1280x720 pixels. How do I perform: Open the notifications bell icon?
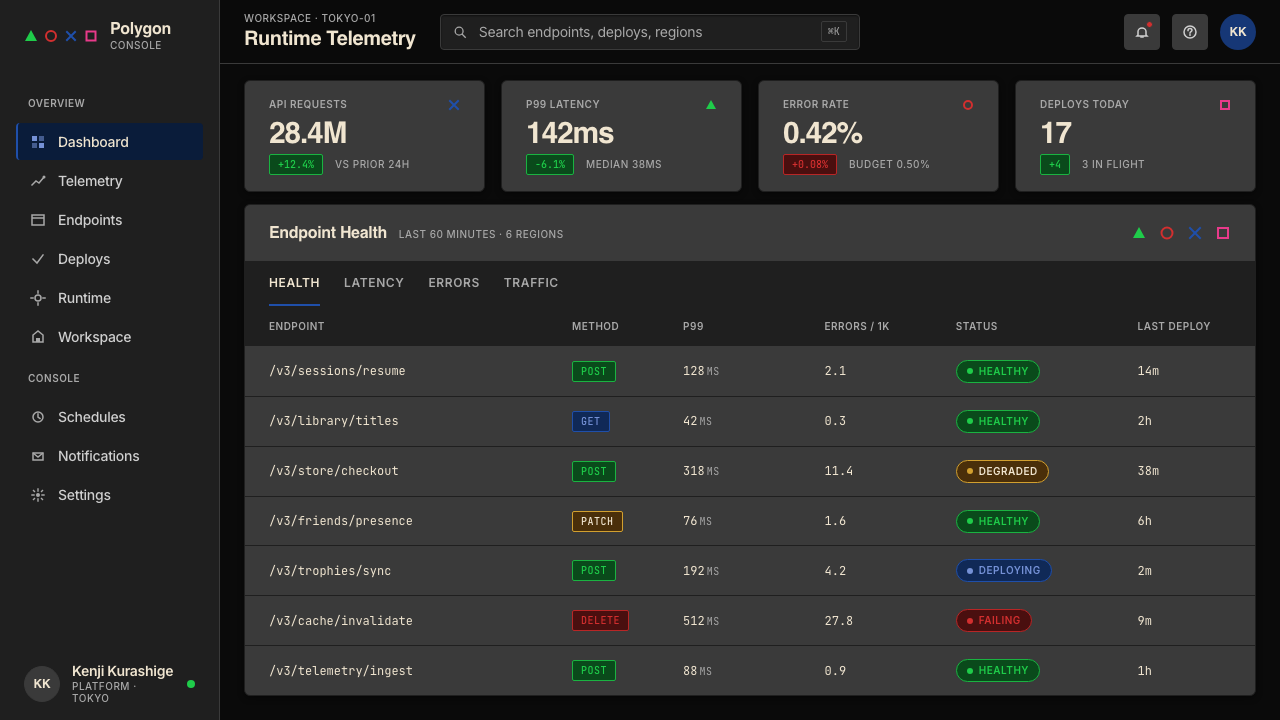point(1142,32)
